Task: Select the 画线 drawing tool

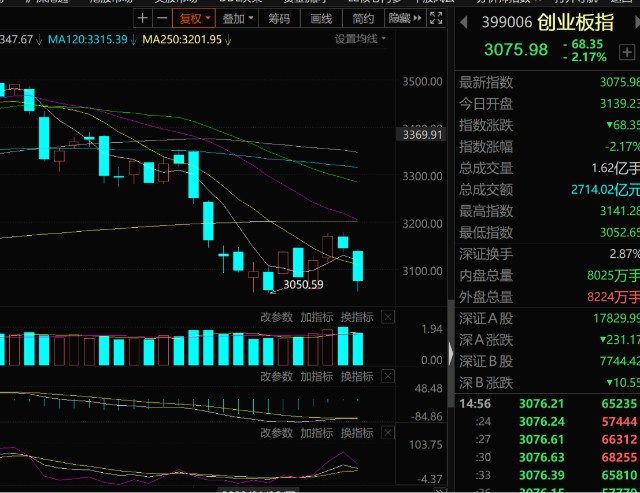Action: 321,18
